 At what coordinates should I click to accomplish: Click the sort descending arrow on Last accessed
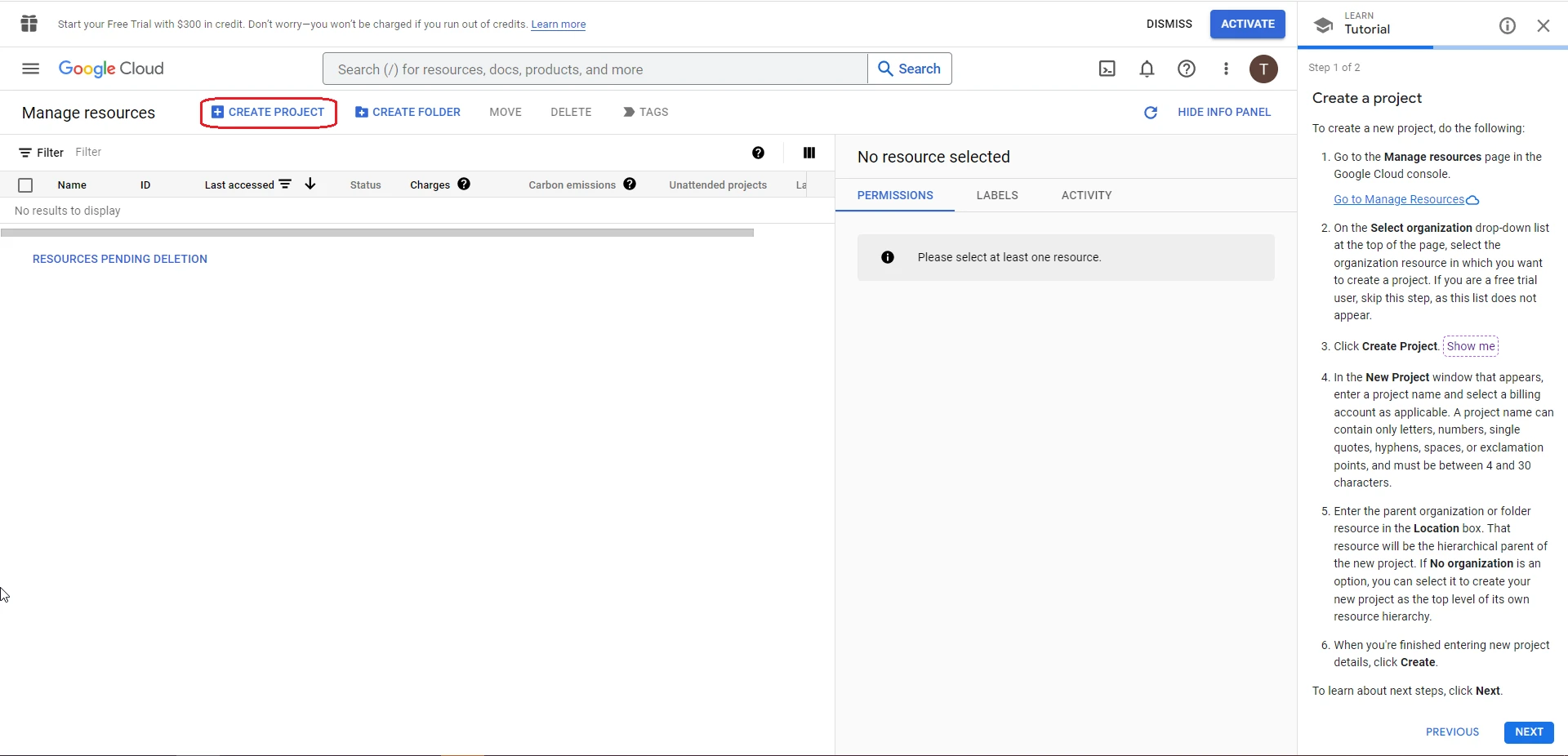310,184
